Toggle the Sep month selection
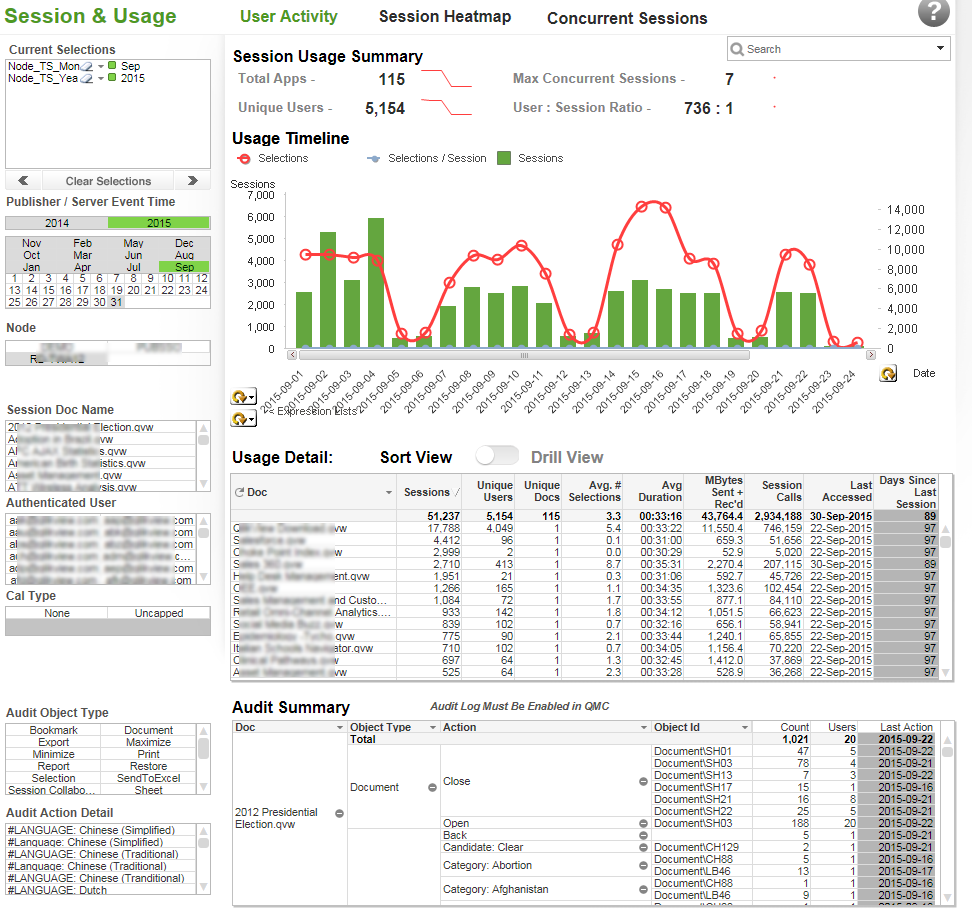 (184, 267)
